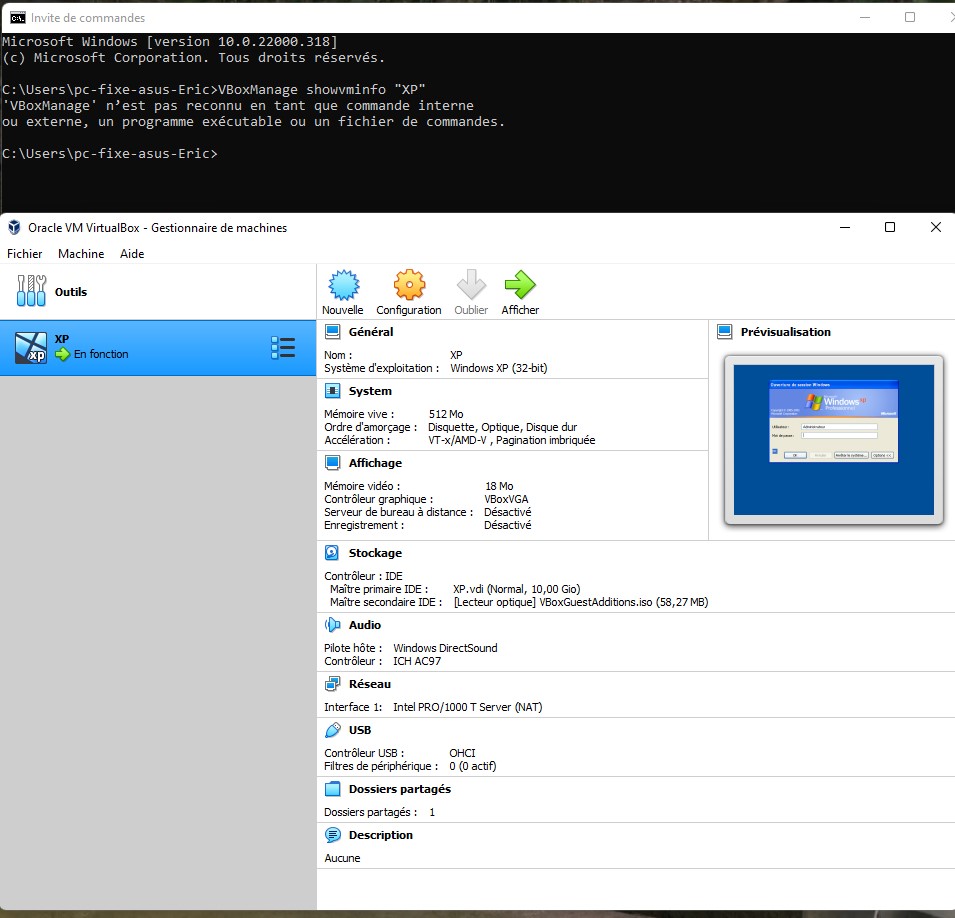Click the Général section icon
This screenshot has height=918, width=955.
[x=333, y=332]
